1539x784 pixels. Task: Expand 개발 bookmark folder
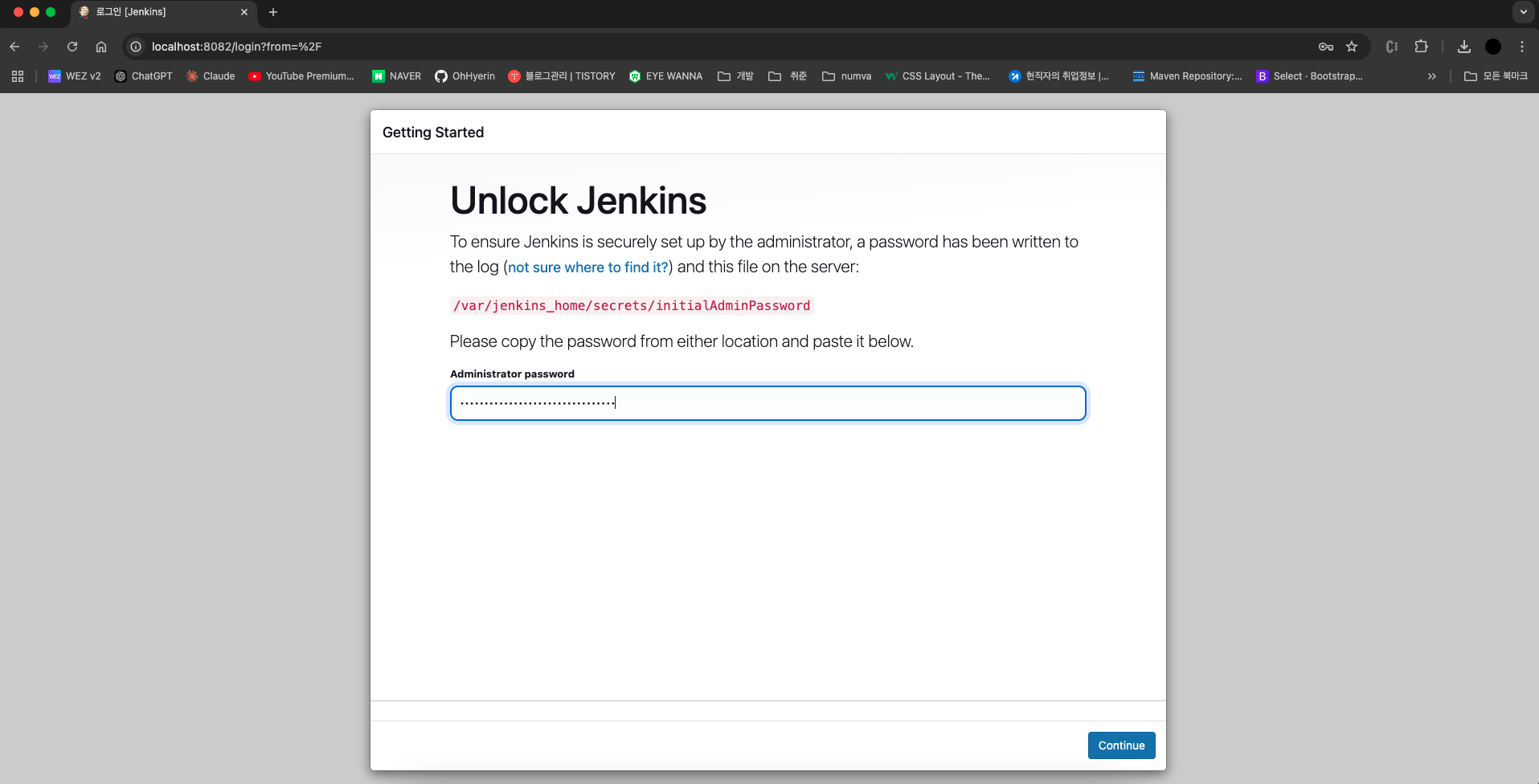click(736, 76)
